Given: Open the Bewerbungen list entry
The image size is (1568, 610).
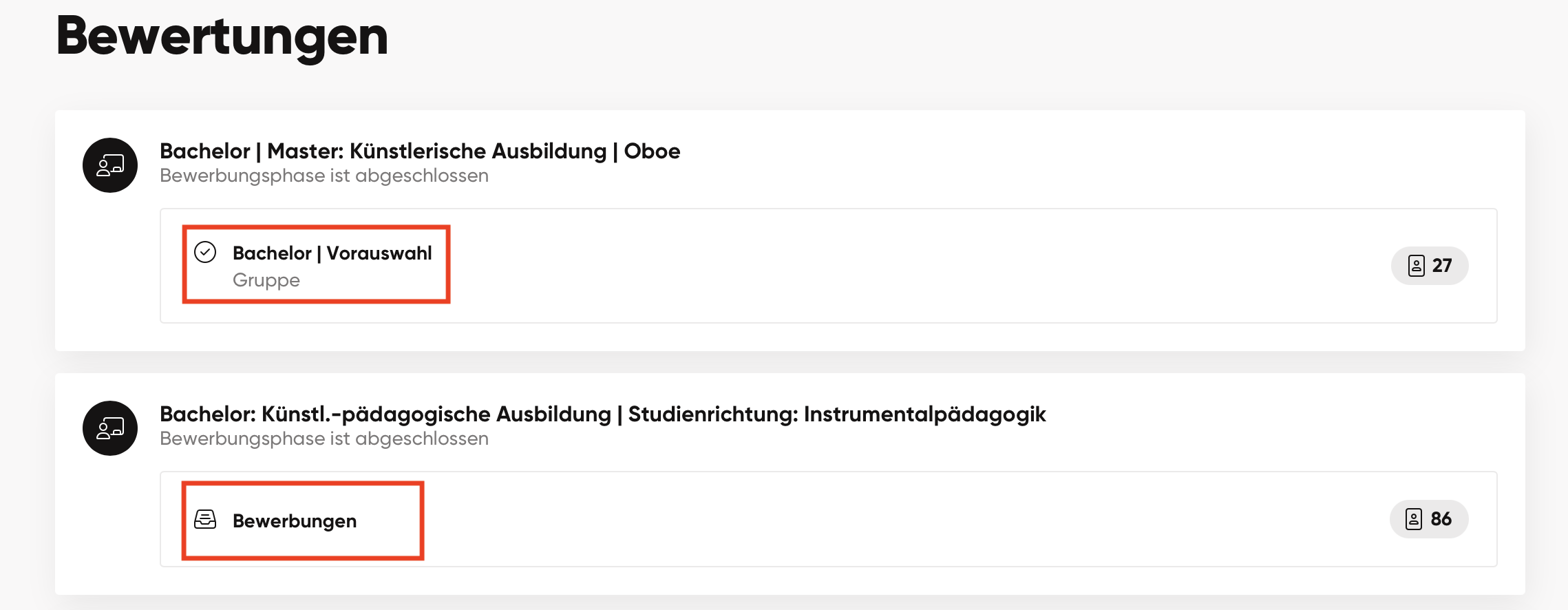Looking at the screenshot, I should 295,521.
